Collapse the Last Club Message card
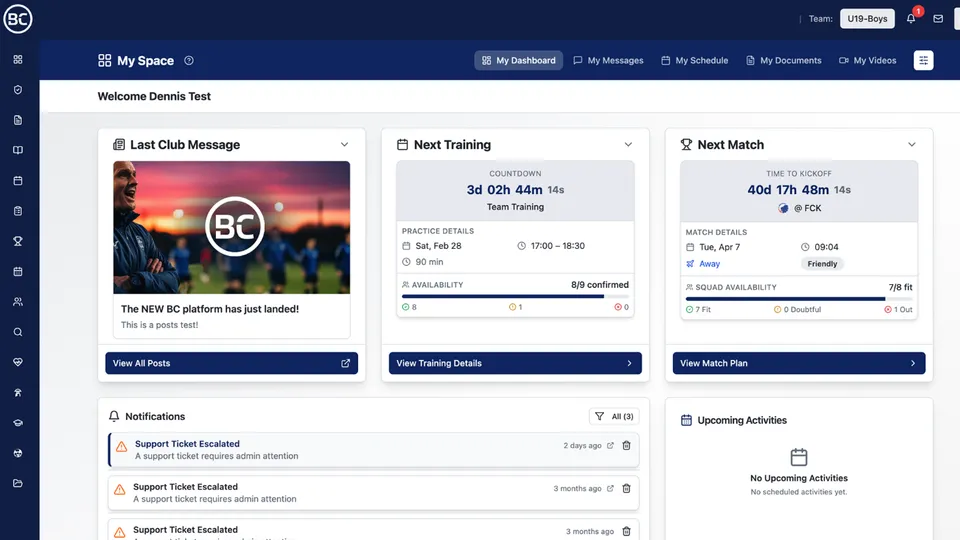 [x=344, y=144]
